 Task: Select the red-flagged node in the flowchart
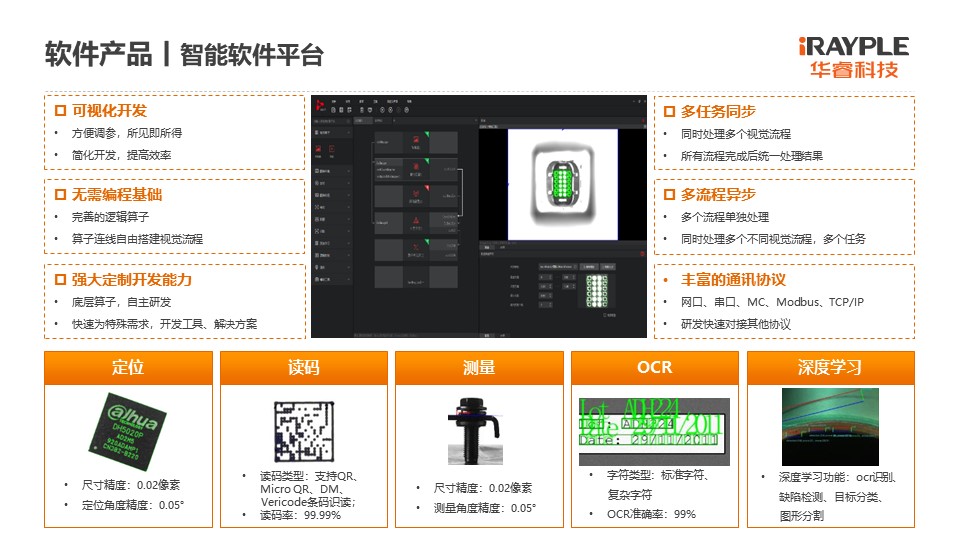[415, 195]
